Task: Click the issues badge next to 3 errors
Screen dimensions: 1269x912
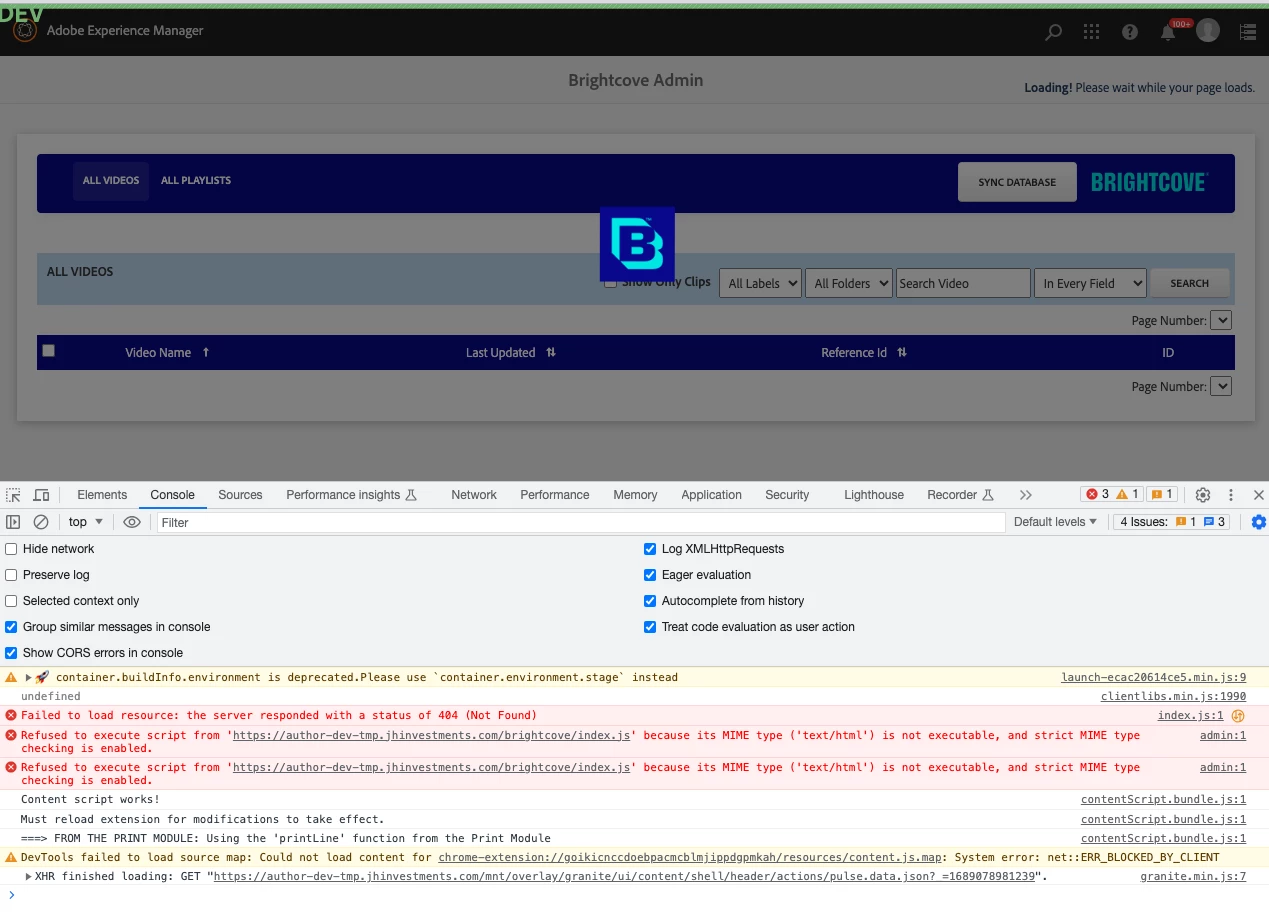Action: (1161, 494)
